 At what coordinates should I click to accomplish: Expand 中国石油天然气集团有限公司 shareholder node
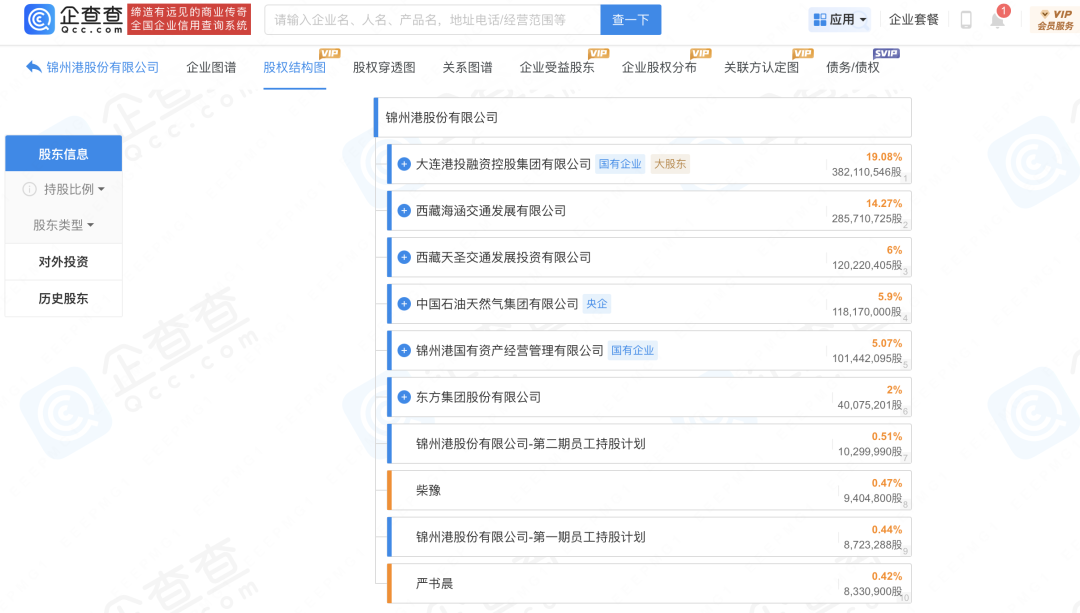tap(404, 304)
